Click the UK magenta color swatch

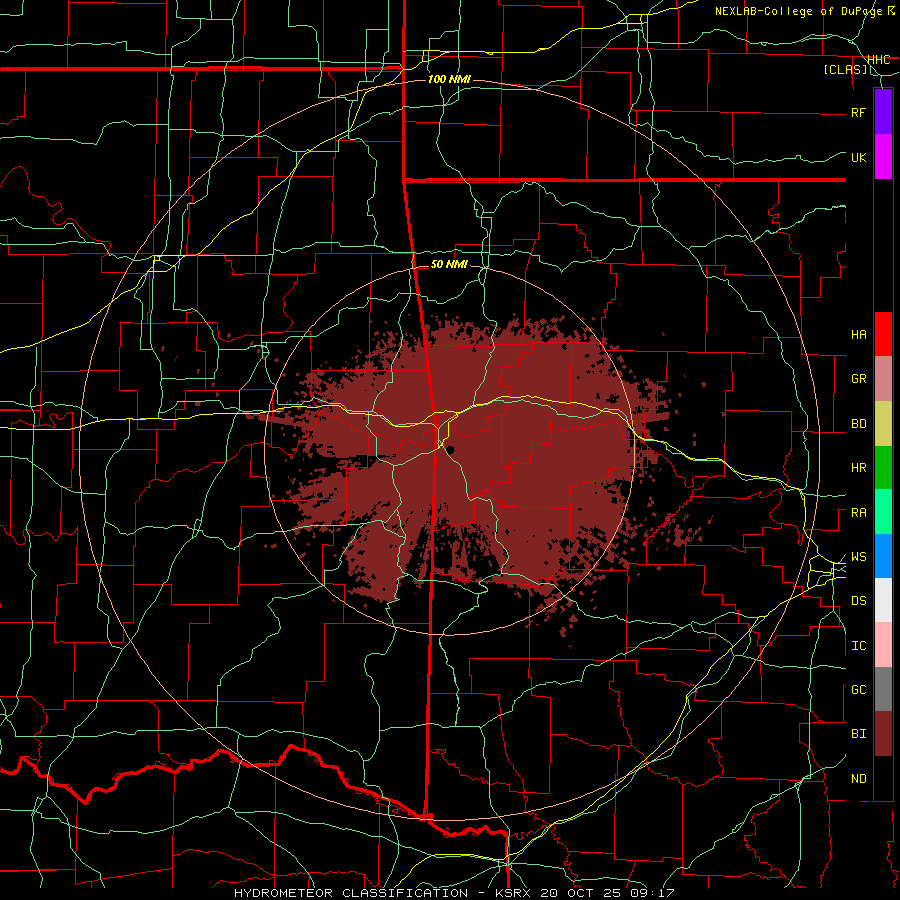[x=883, y=157]
